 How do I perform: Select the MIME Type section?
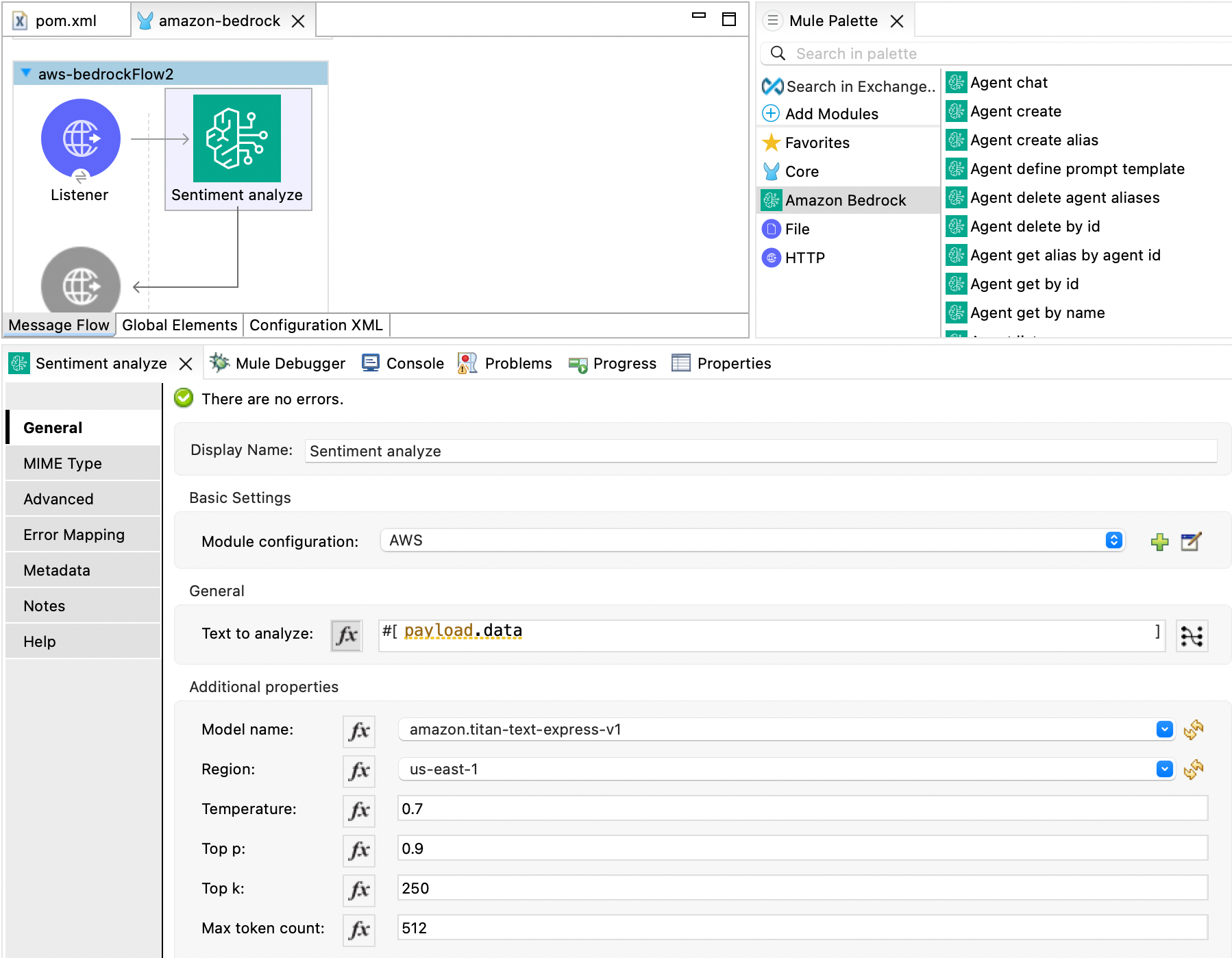84,463
